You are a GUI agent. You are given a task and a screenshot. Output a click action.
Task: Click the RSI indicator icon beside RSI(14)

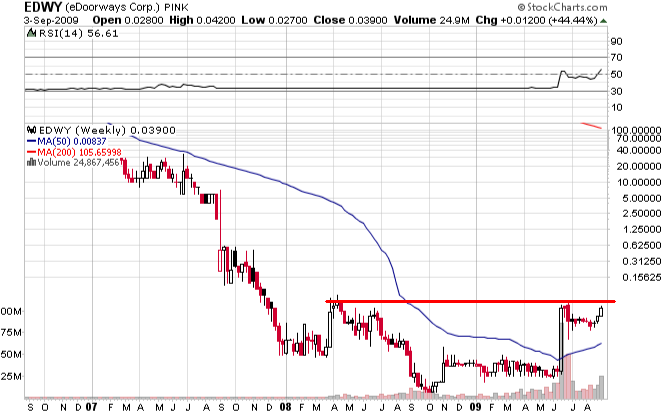click(31, 33)
